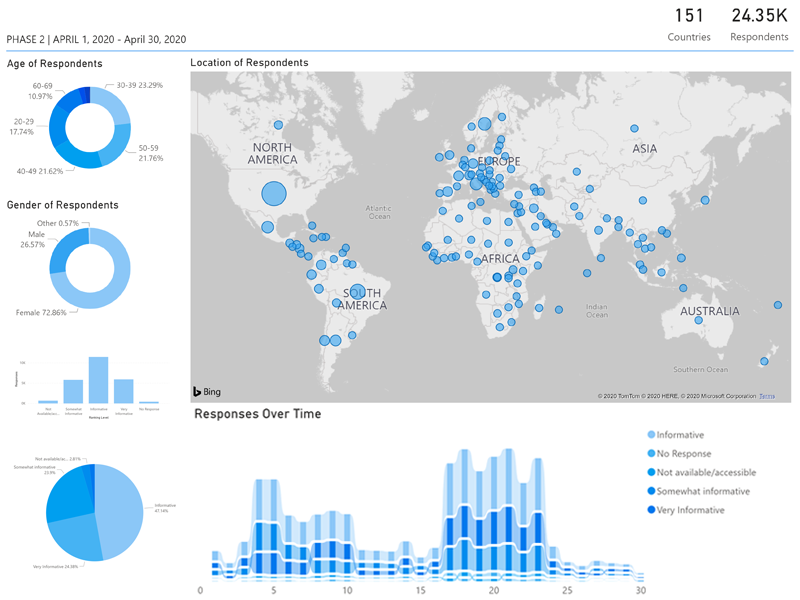Click the 'Respondents' card label
The height and width of the screenshot is (600, 800).
click(x=759, y=37)
